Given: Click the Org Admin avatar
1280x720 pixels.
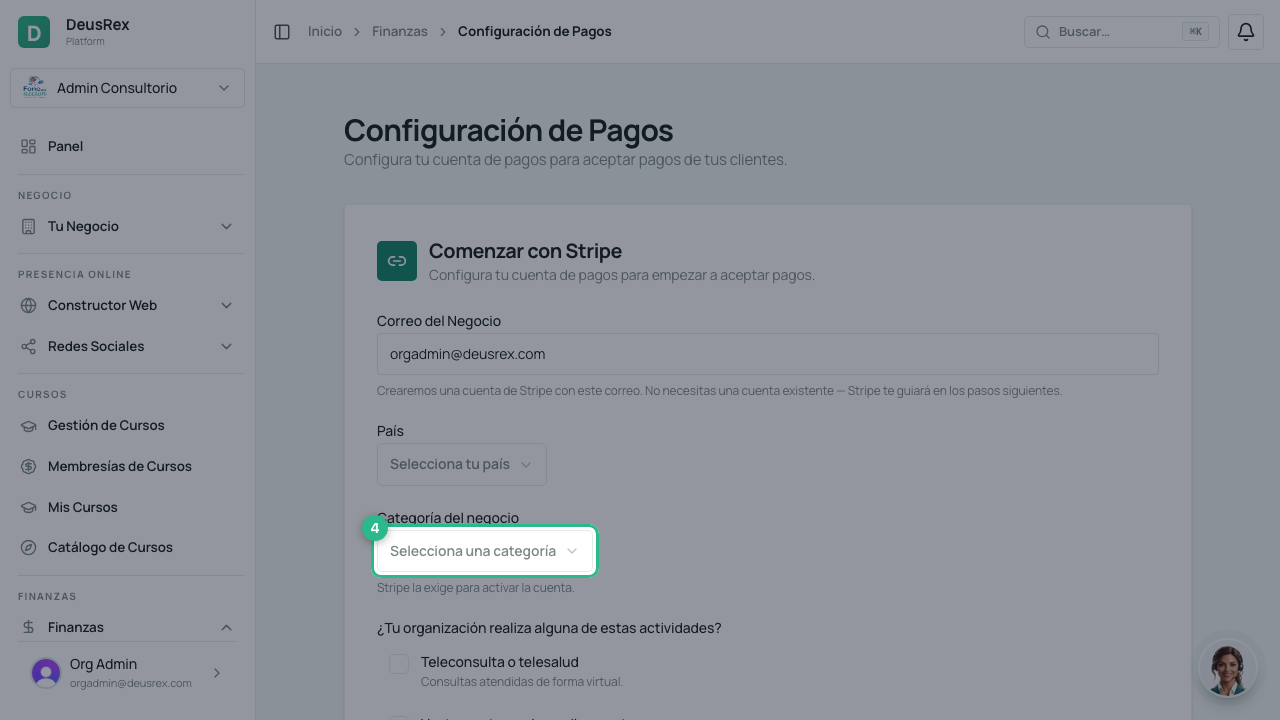Looking at the screenshot, I should coord(46,673).
